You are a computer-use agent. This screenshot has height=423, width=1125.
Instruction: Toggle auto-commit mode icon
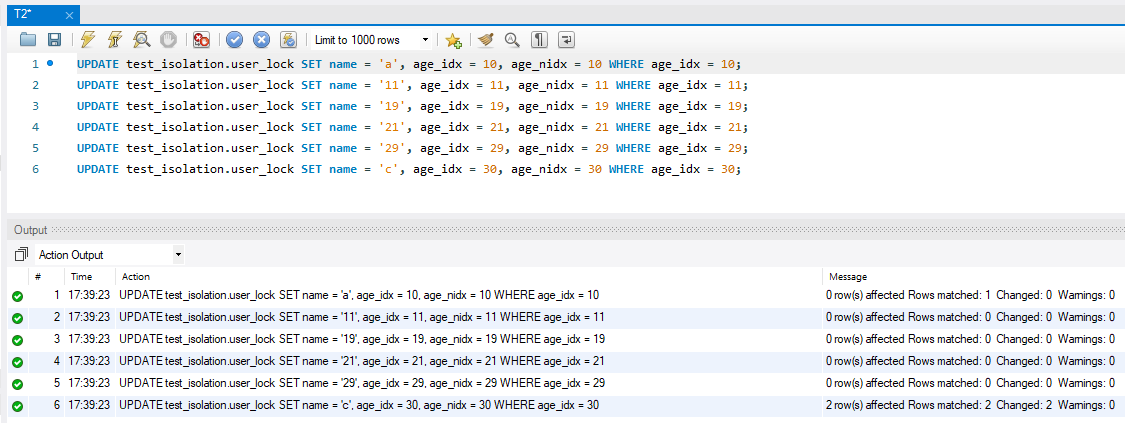click(x=288, y=39)
